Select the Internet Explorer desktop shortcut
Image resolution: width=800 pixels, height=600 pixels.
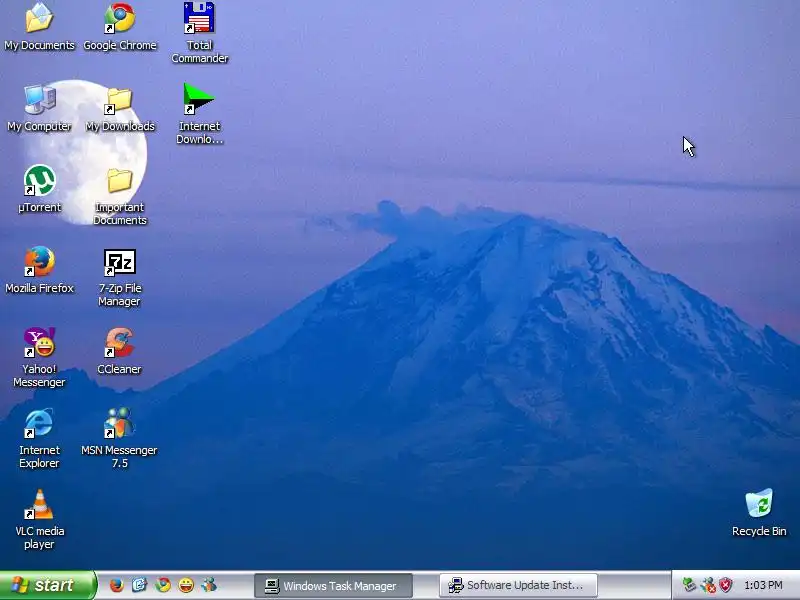39,438
